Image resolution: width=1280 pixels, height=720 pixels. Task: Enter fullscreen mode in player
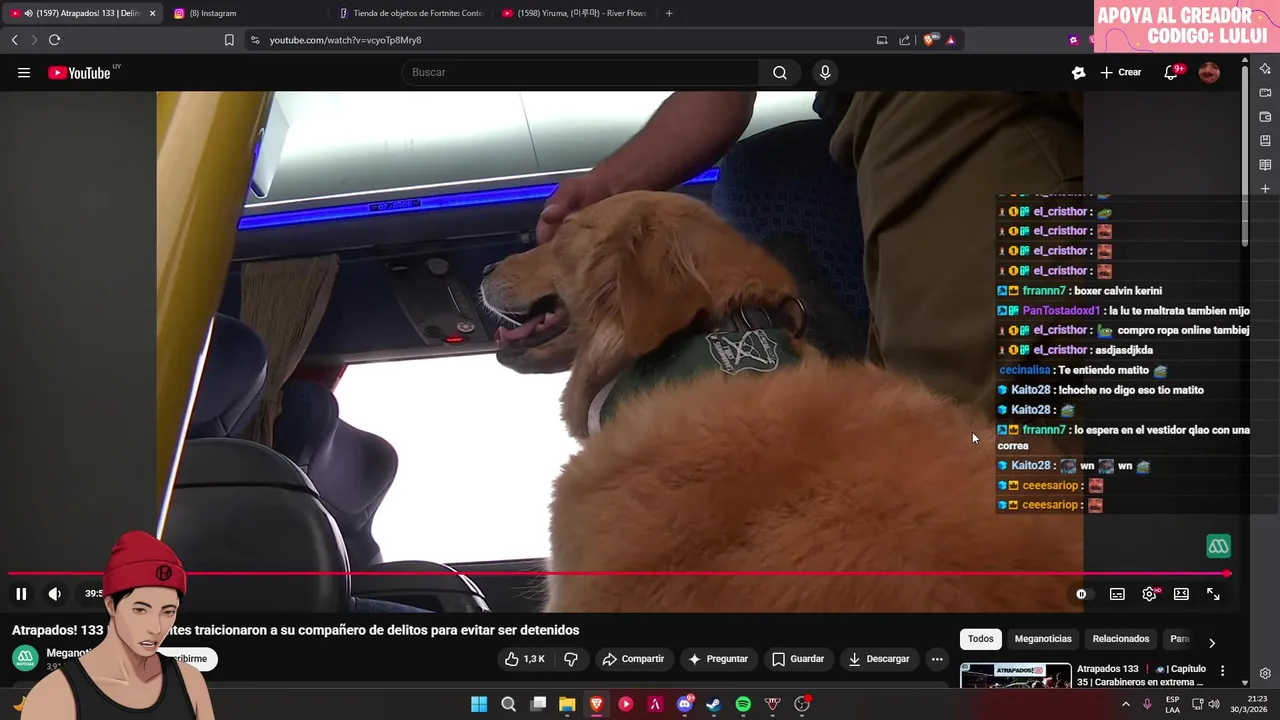click(1213, 594)
